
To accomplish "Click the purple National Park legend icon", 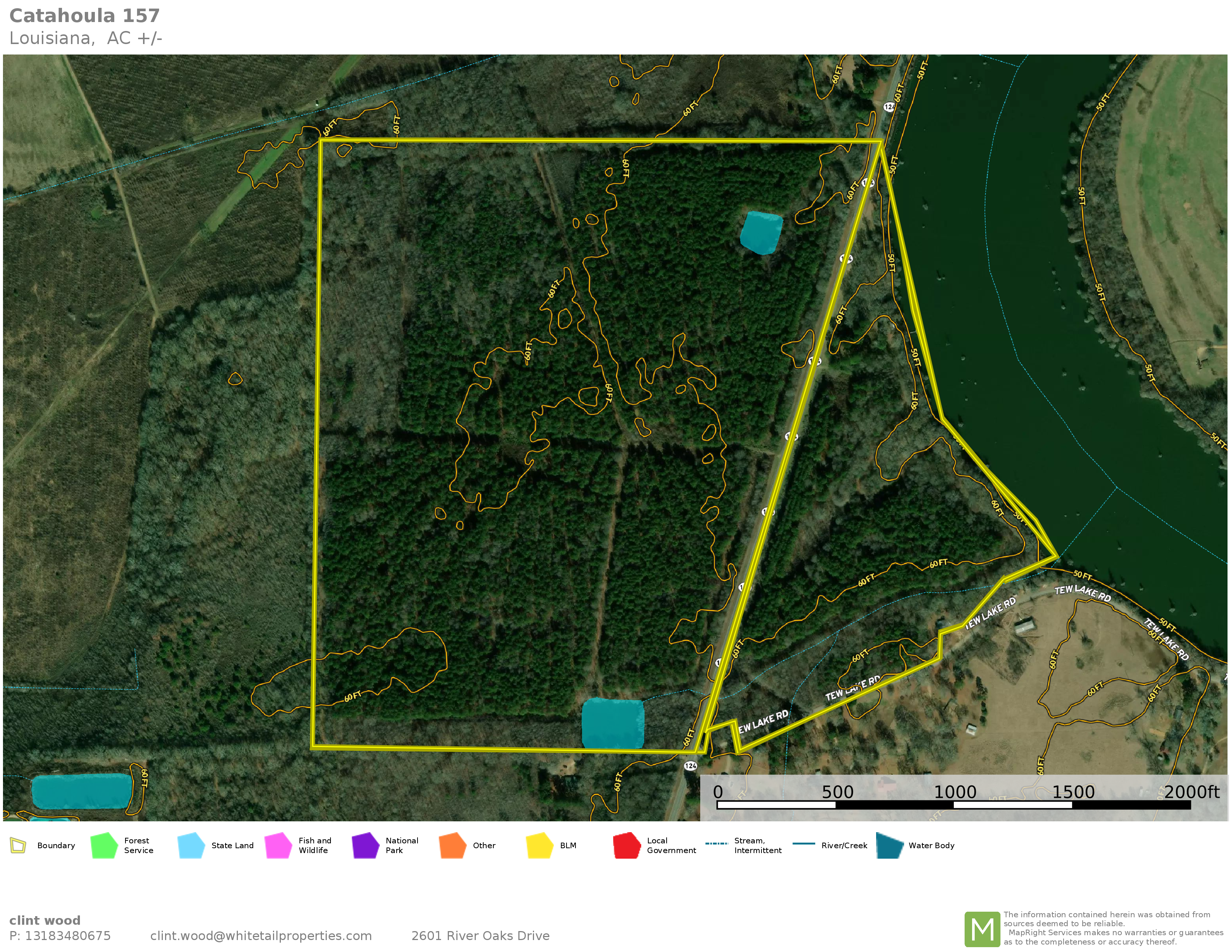I will 366,845.
